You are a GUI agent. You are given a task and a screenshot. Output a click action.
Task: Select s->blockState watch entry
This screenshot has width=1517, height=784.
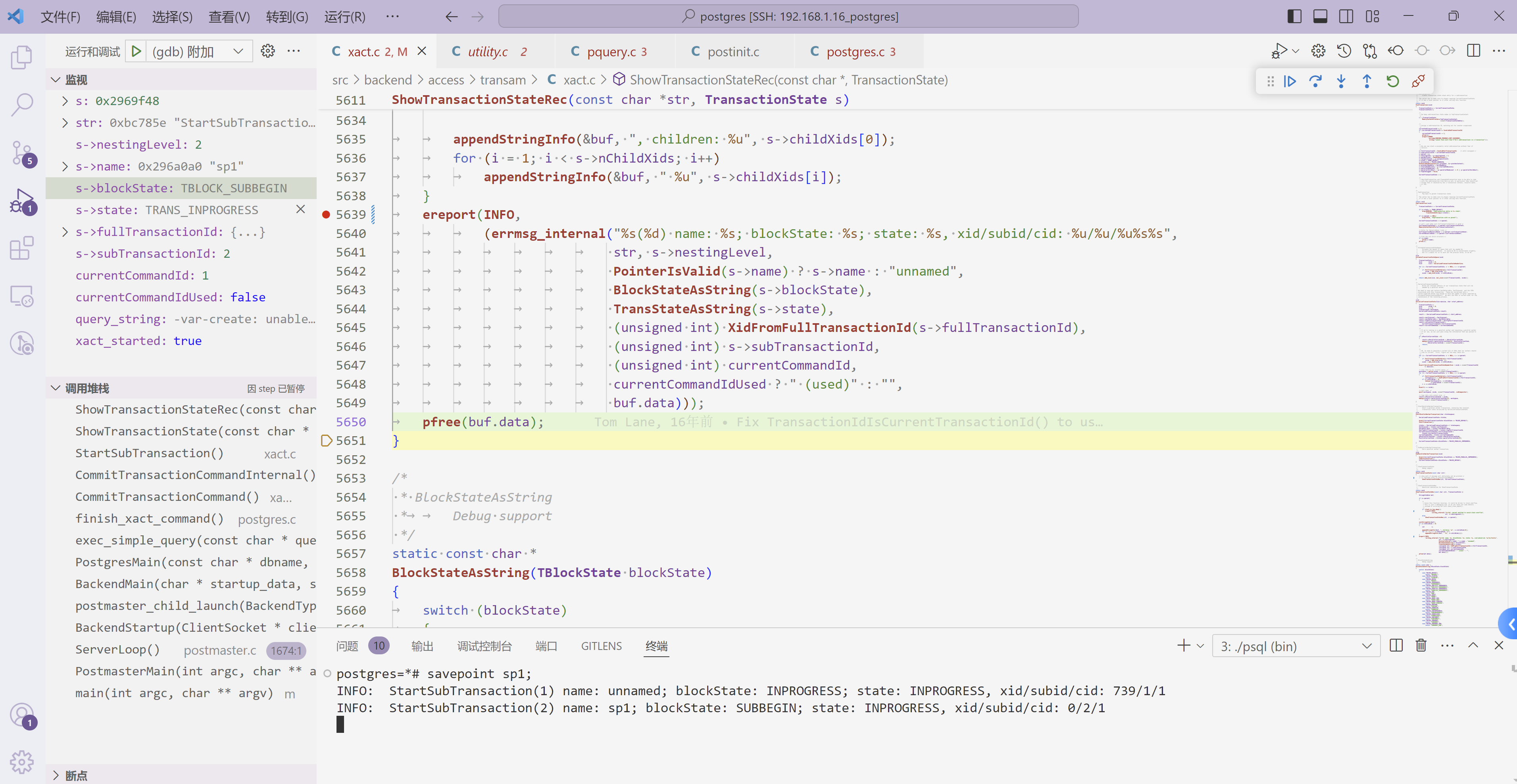click(181, 188)
